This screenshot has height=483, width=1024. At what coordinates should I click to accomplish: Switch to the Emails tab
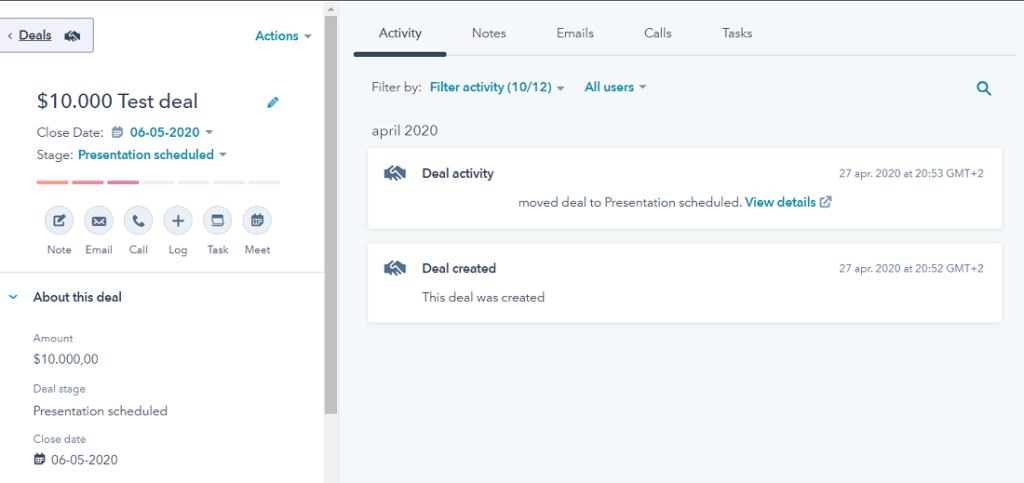pyautogui.click(x=575, y=33)
